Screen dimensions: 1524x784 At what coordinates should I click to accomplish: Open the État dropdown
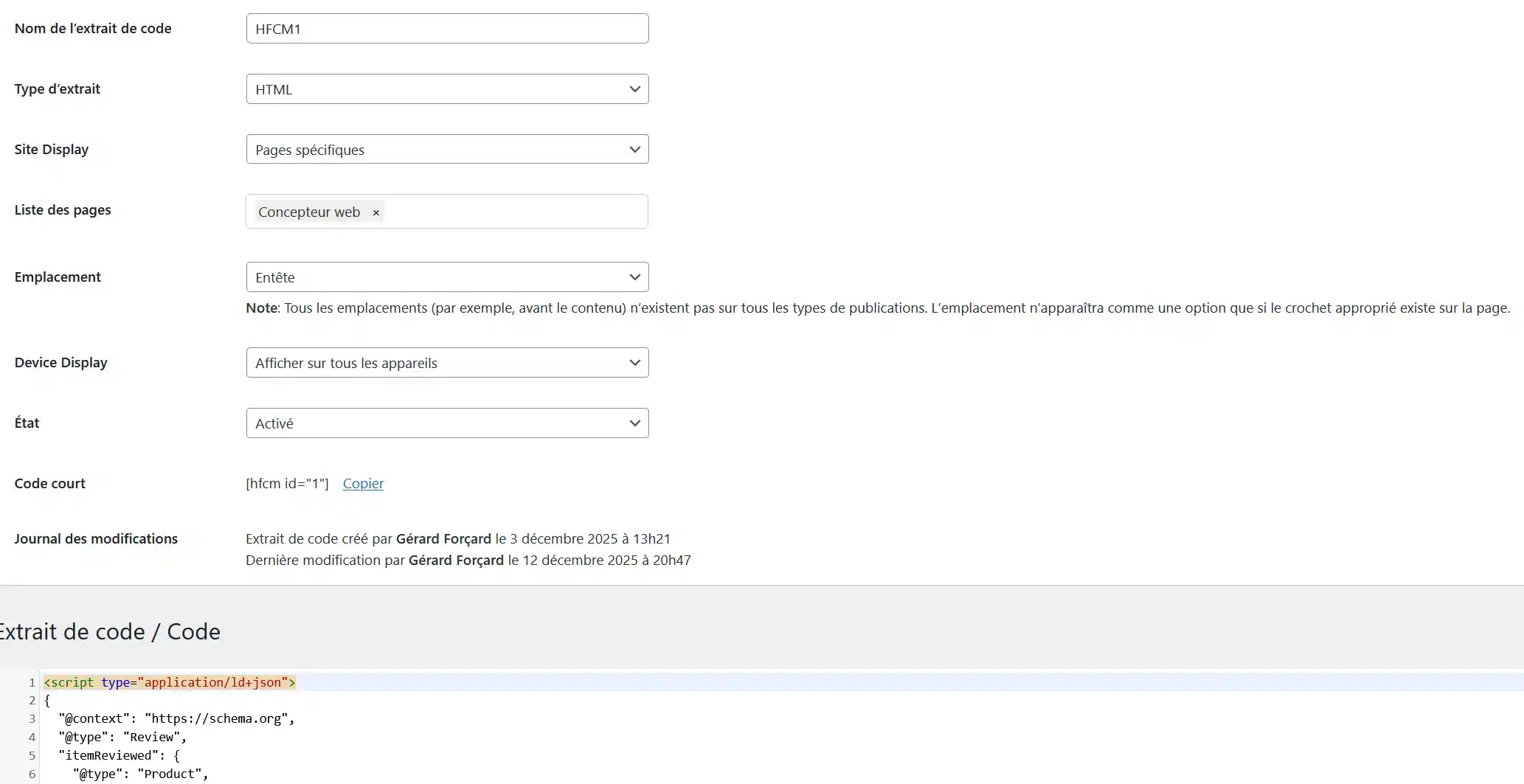(446, 423)
